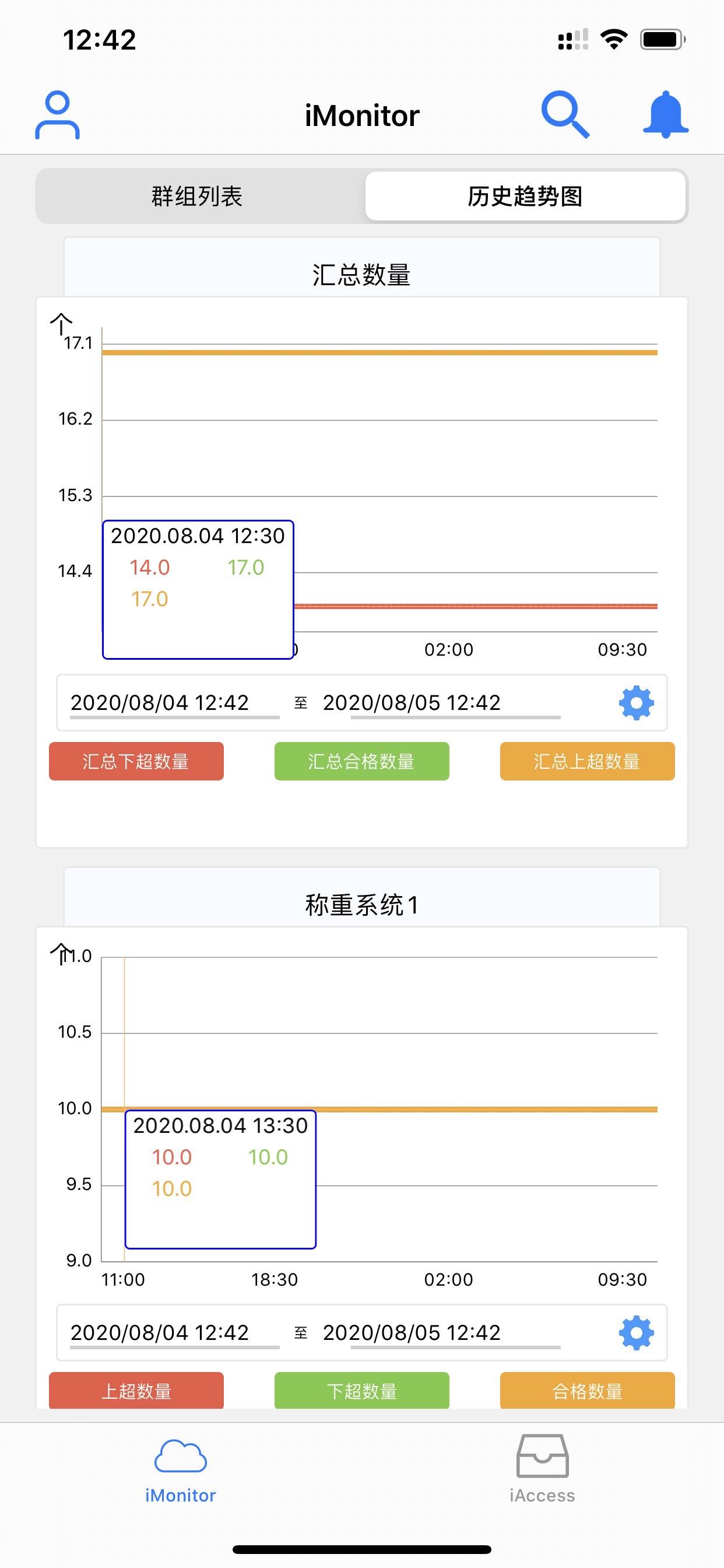724x1568 pixels.
Task: Change 称重系统1 end date field
Action: (412, 1333)
